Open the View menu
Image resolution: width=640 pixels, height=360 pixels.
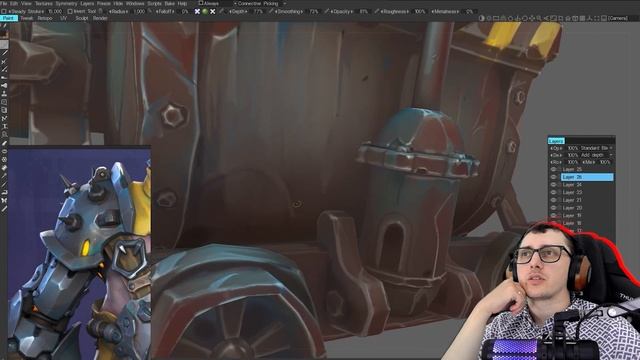tap(26, 3)
